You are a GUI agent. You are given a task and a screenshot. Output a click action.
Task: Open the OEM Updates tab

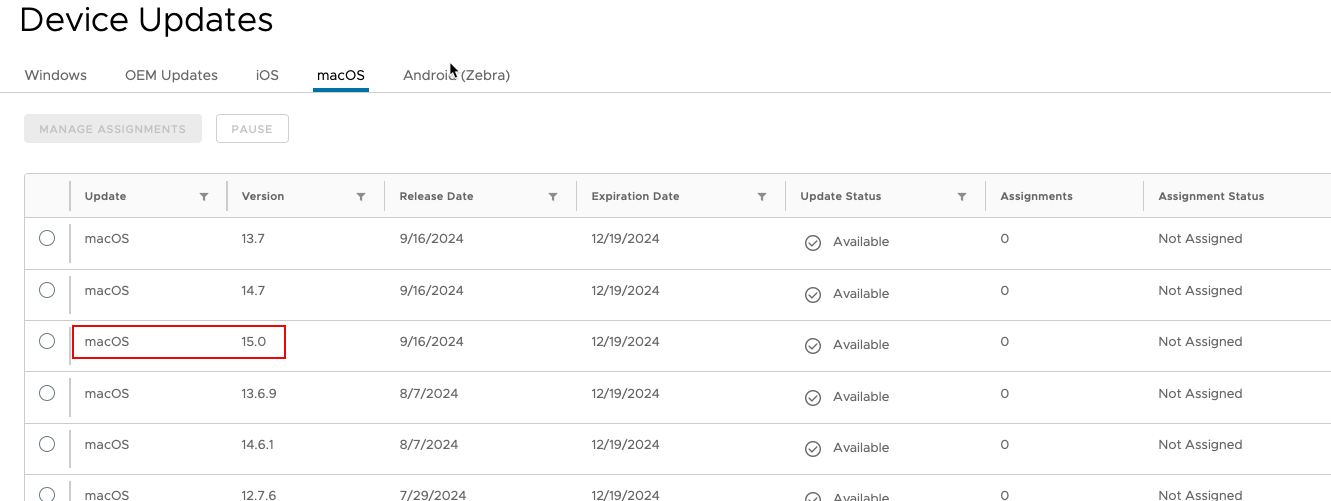pos(171,75)
